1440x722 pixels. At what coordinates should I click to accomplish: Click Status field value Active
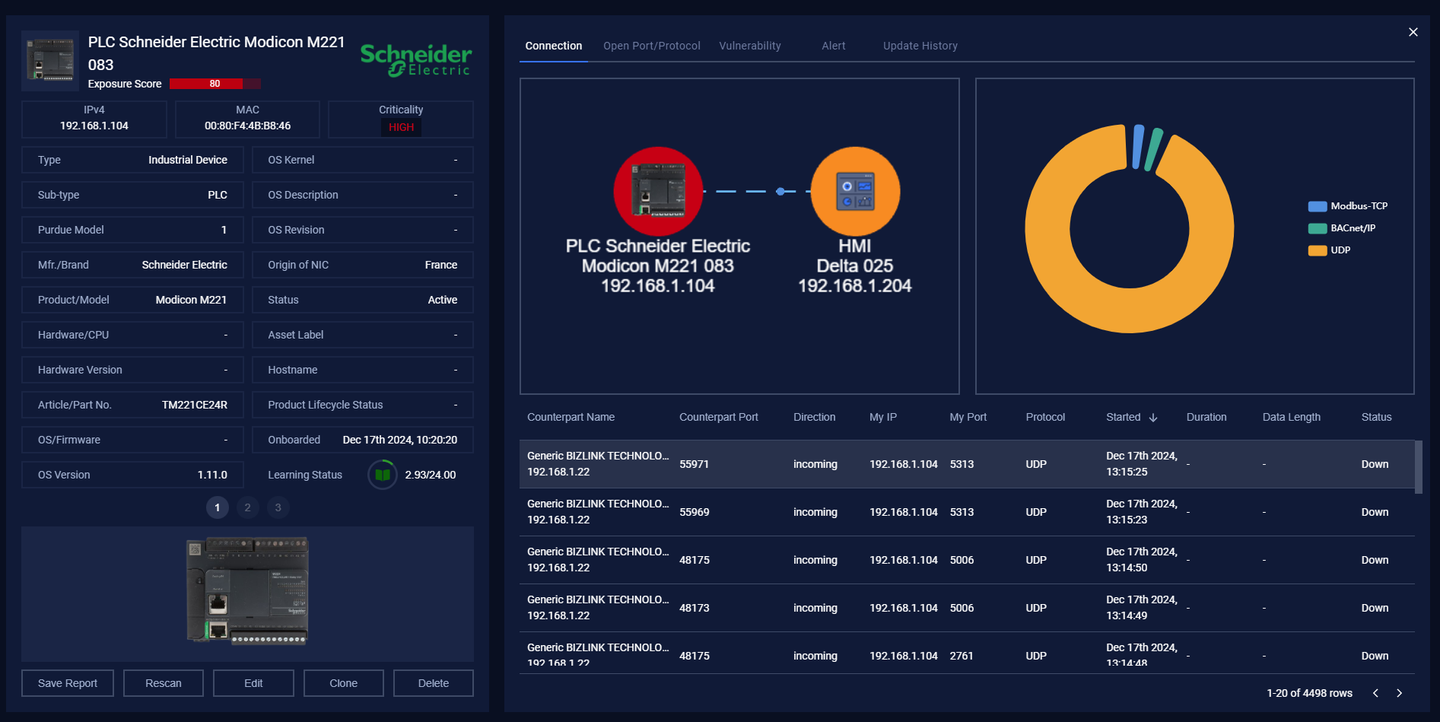442,300
